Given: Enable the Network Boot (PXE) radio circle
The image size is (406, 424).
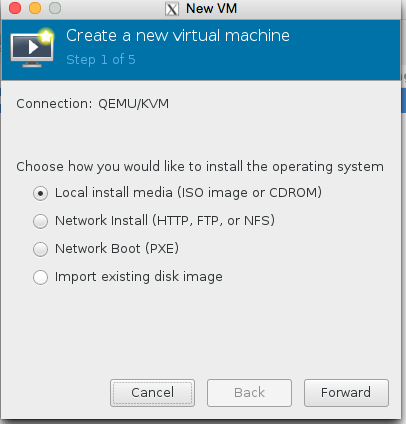Looking at the screenshot, I should pyautogui.click(x=40, y=249).
